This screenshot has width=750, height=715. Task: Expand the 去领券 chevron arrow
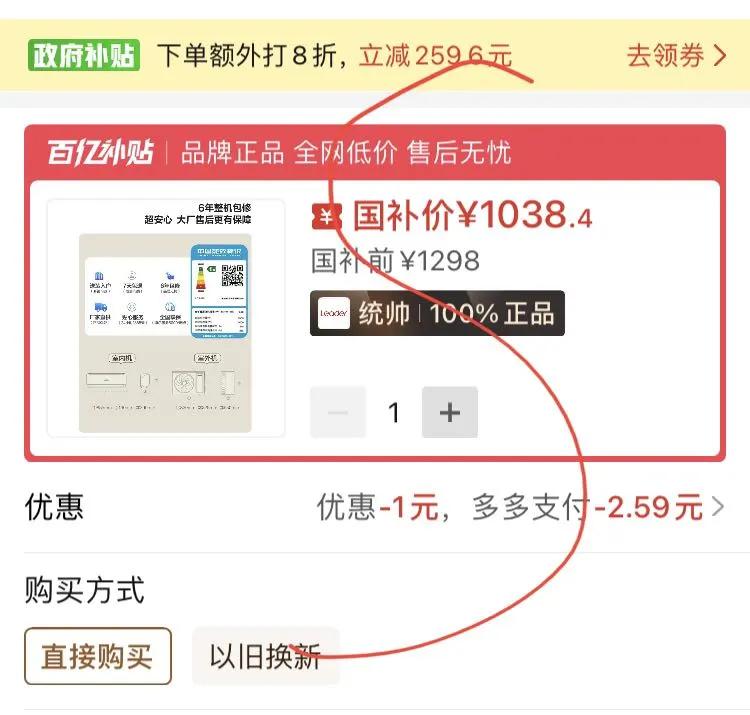(720, 55)
